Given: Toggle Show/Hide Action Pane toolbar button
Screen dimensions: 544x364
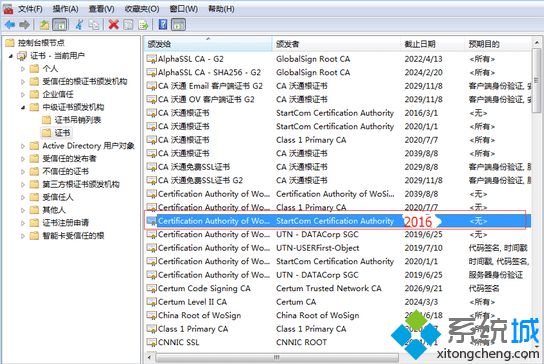Looking at the screenshot, I should point(178,25).
